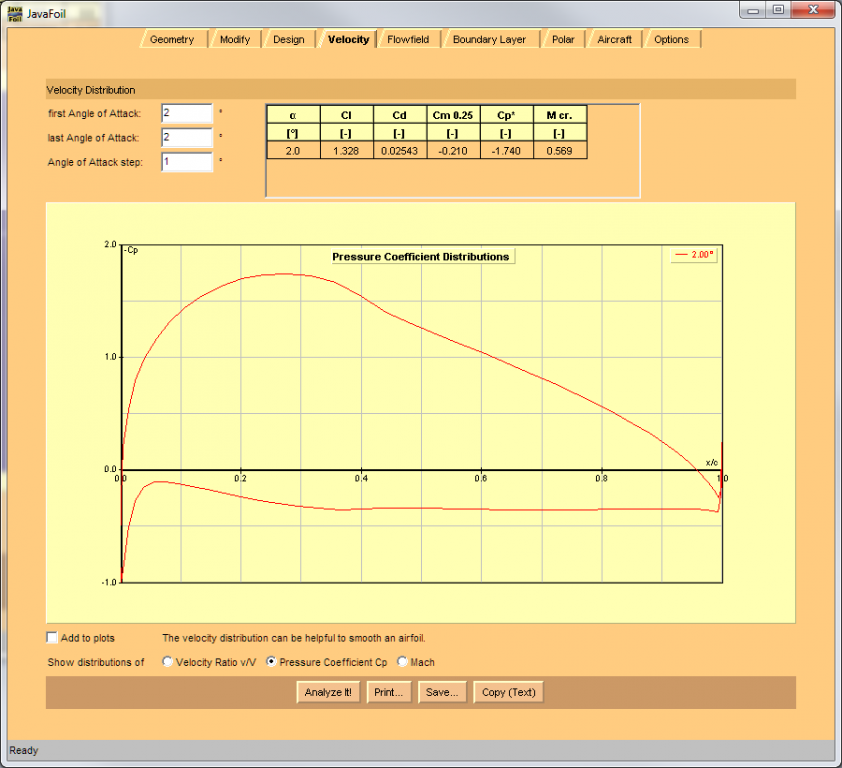Click Copy (Text) button
842x768 pixels.
click(x=508, y=692)
